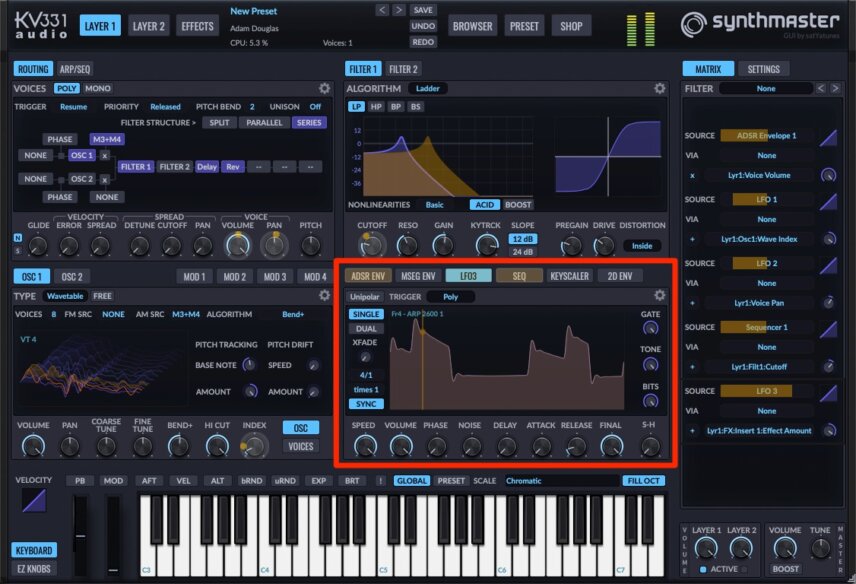
Task: Click the SAVE preset button
Action: coord(423,10)
